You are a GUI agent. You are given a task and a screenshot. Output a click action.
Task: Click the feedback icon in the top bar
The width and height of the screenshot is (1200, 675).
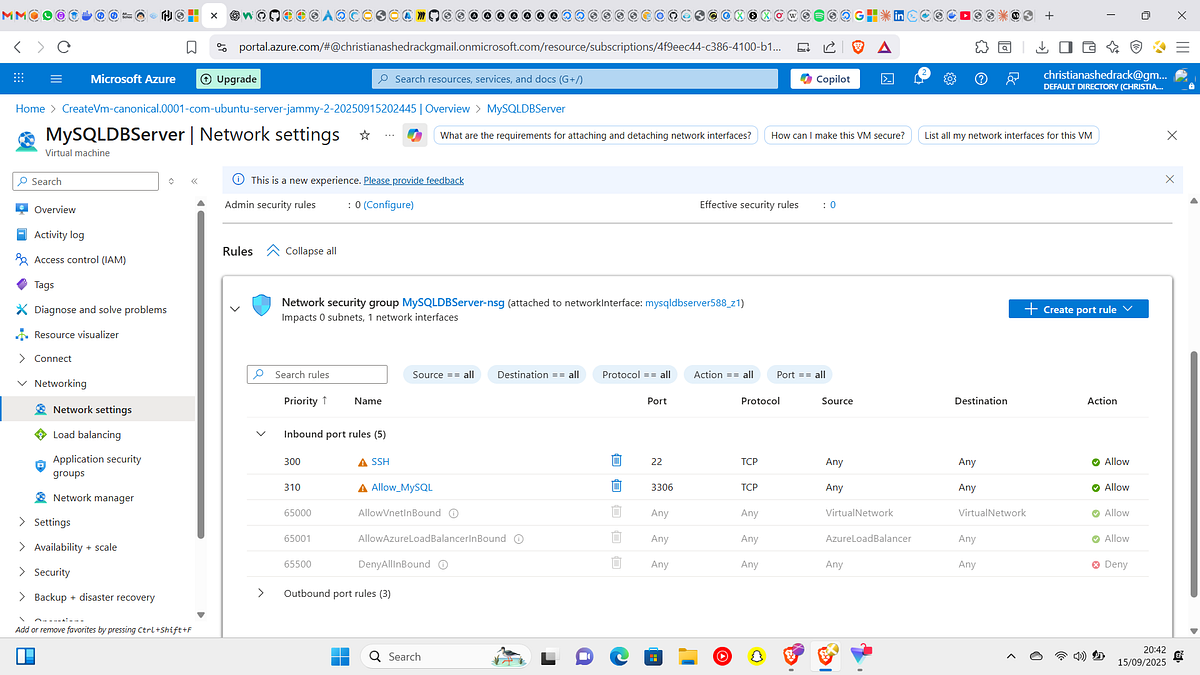[1012, 78]
